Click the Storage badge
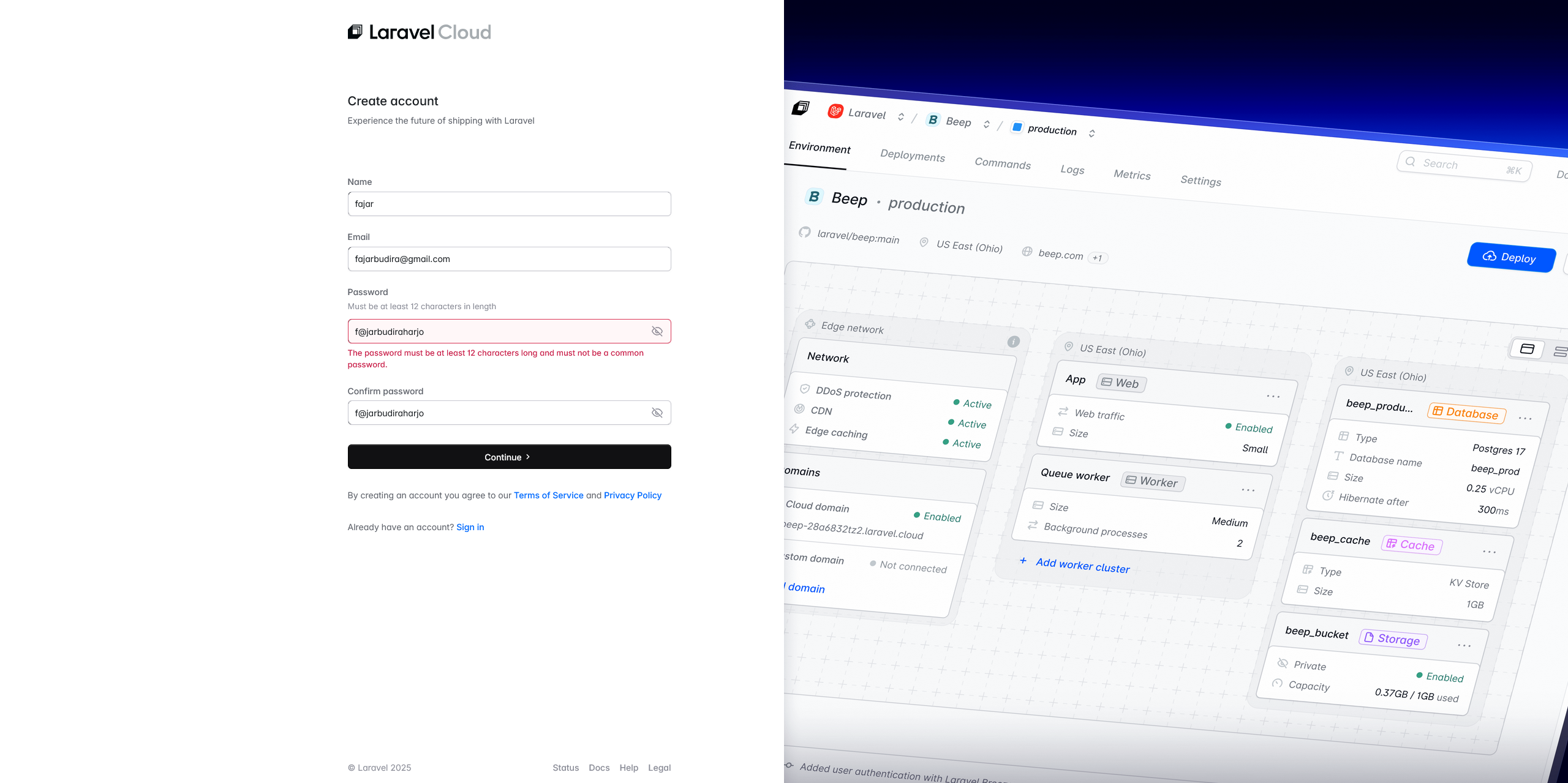This screenshot has height=783, width=1568. pos(1393,639)
